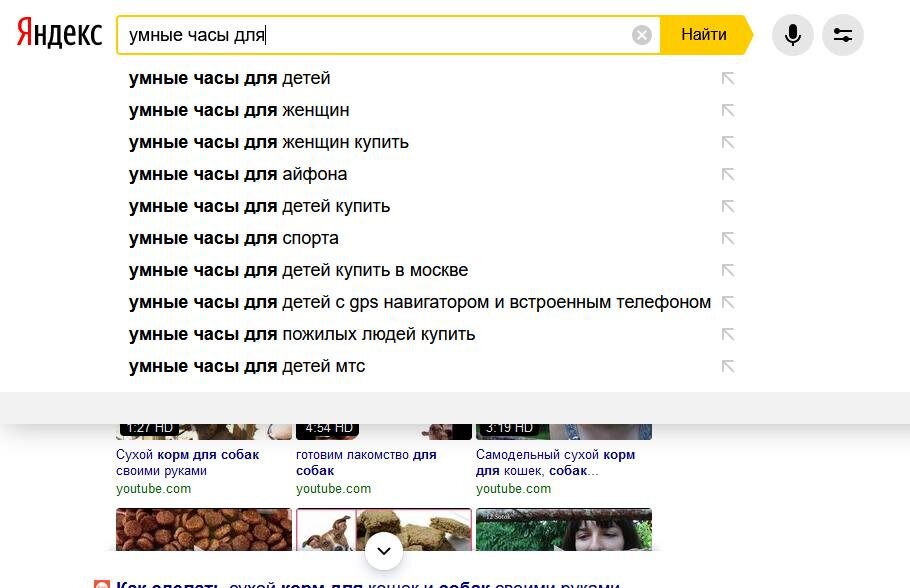910x588 pixels.
Task: Select suggestion 'умные часы для детей'
Action: click(230, 78)
